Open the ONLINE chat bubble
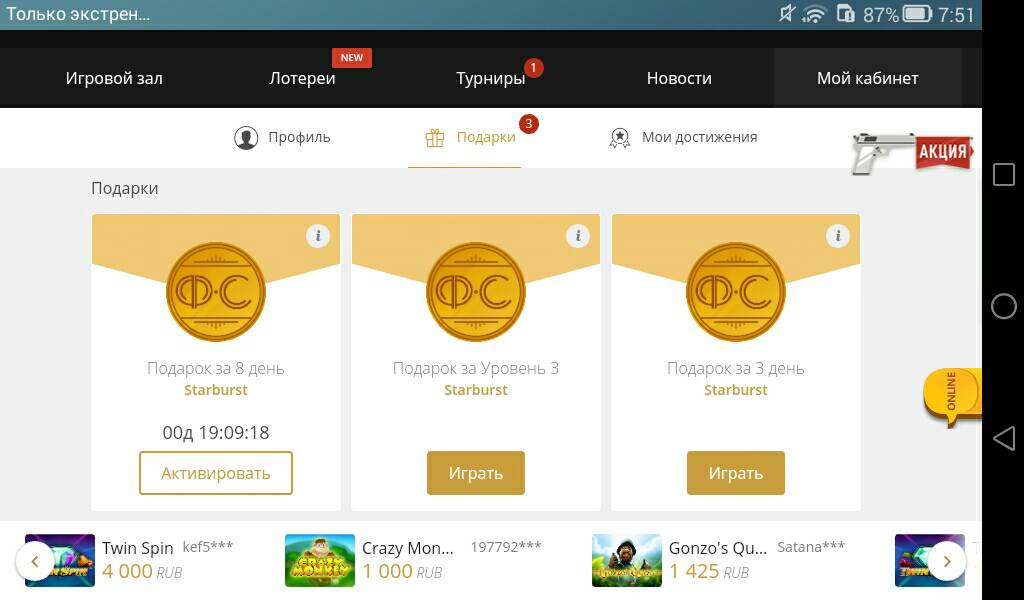The height and width of the screenshot is (600, 1024). [952, 396]
